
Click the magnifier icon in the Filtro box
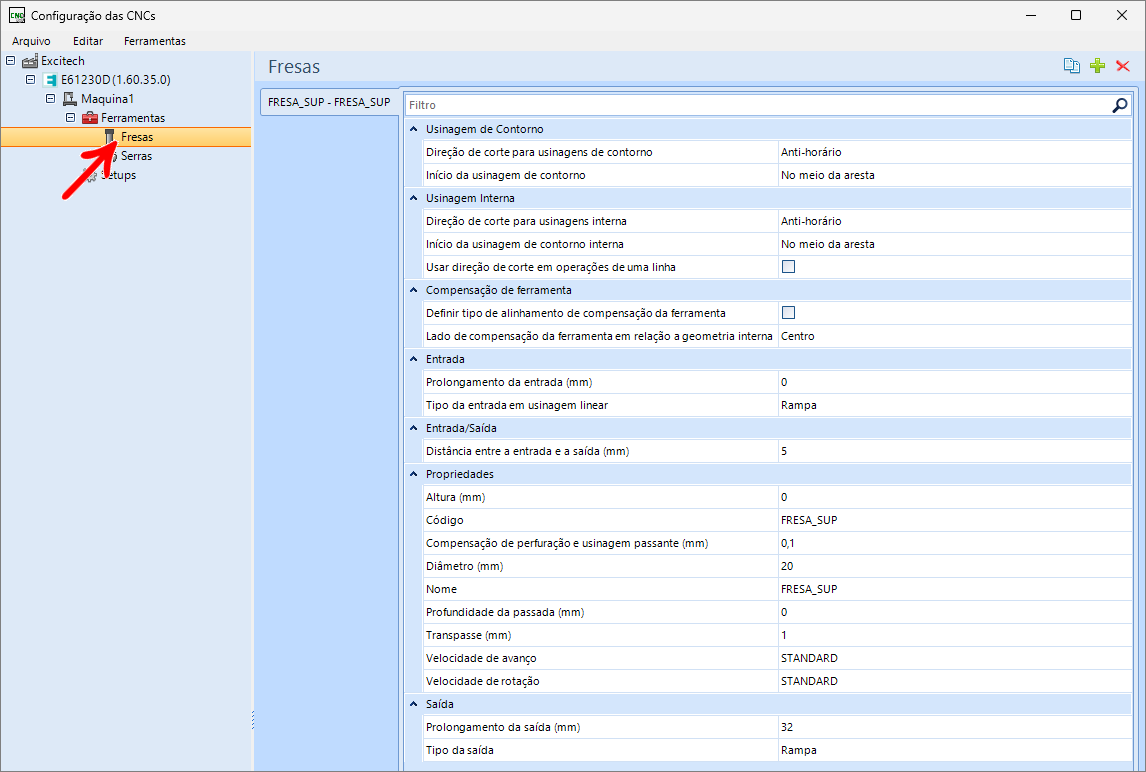1120,105
